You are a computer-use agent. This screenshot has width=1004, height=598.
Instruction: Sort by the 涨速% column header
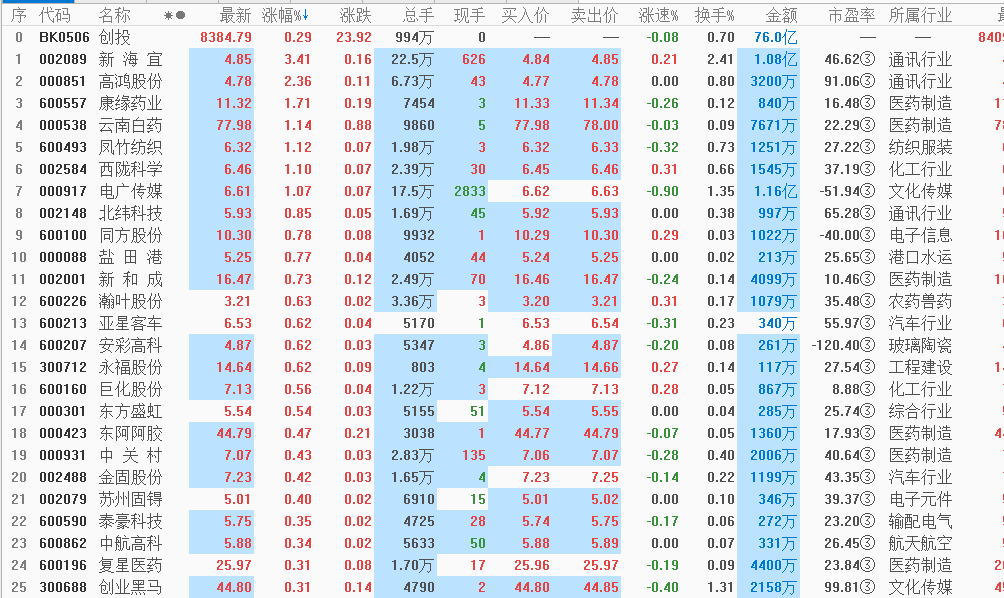tap(659, 15)
